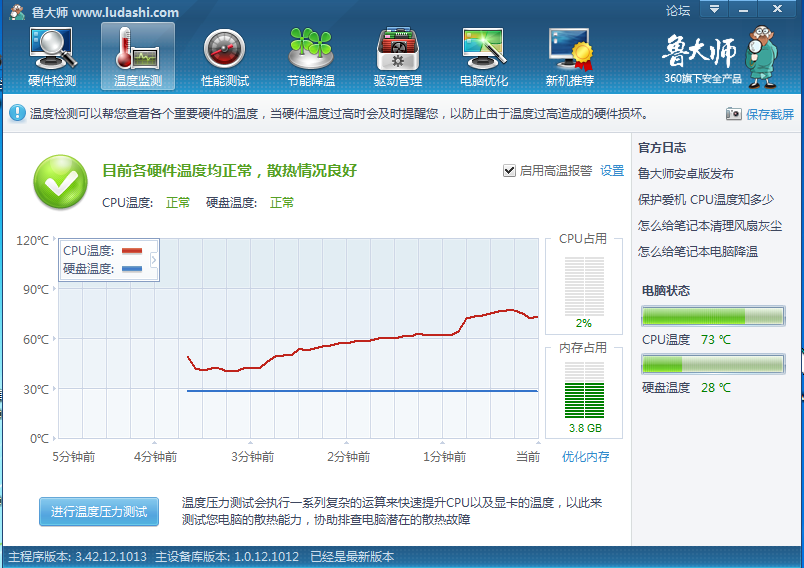This screenshot has width=804, height=568.
Task: Click the CPU温度 green progress bar
Action: pyautogui.click(x=713, y=317)
